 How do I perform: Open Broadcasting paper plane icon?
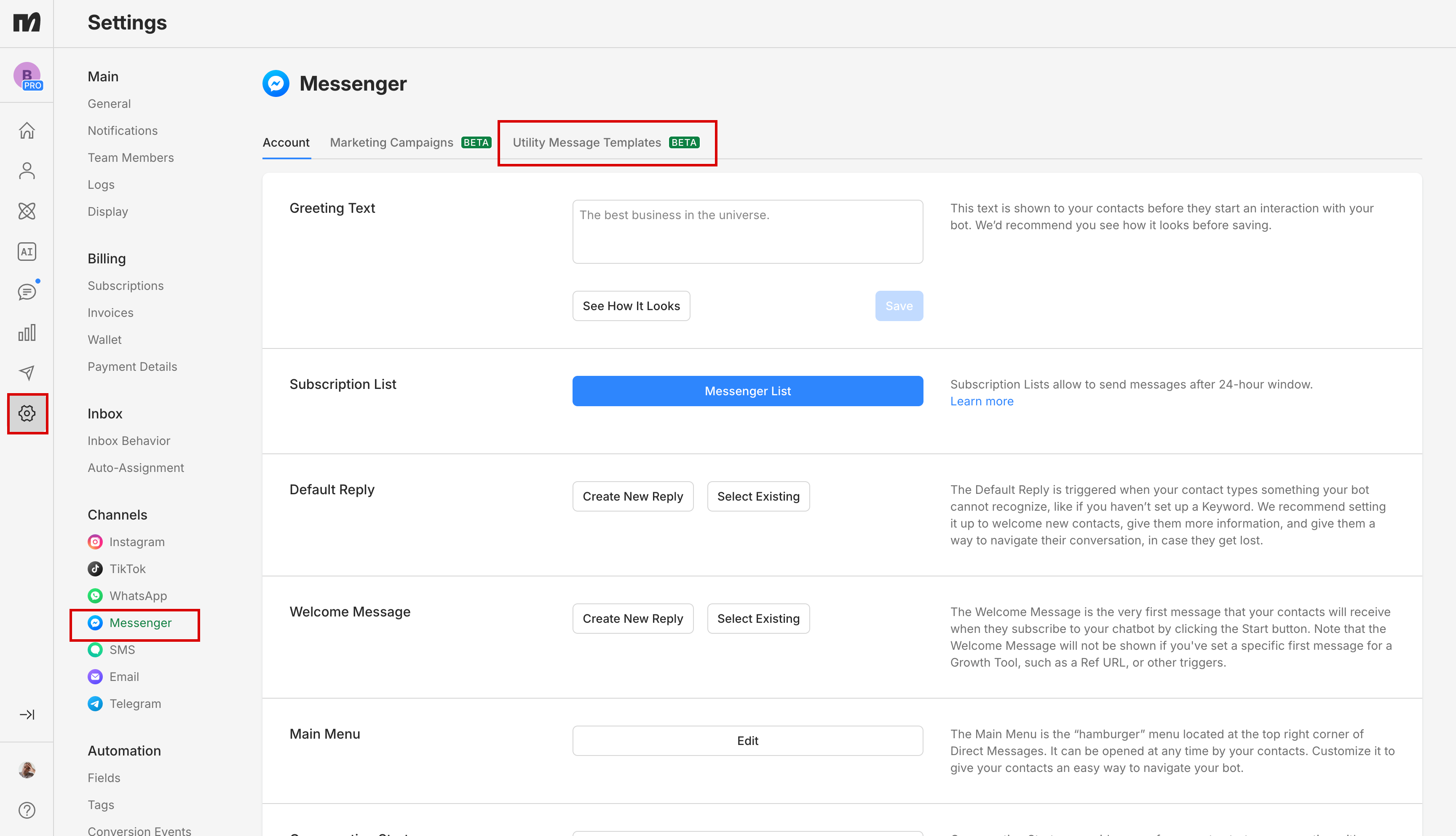[27, 372]
